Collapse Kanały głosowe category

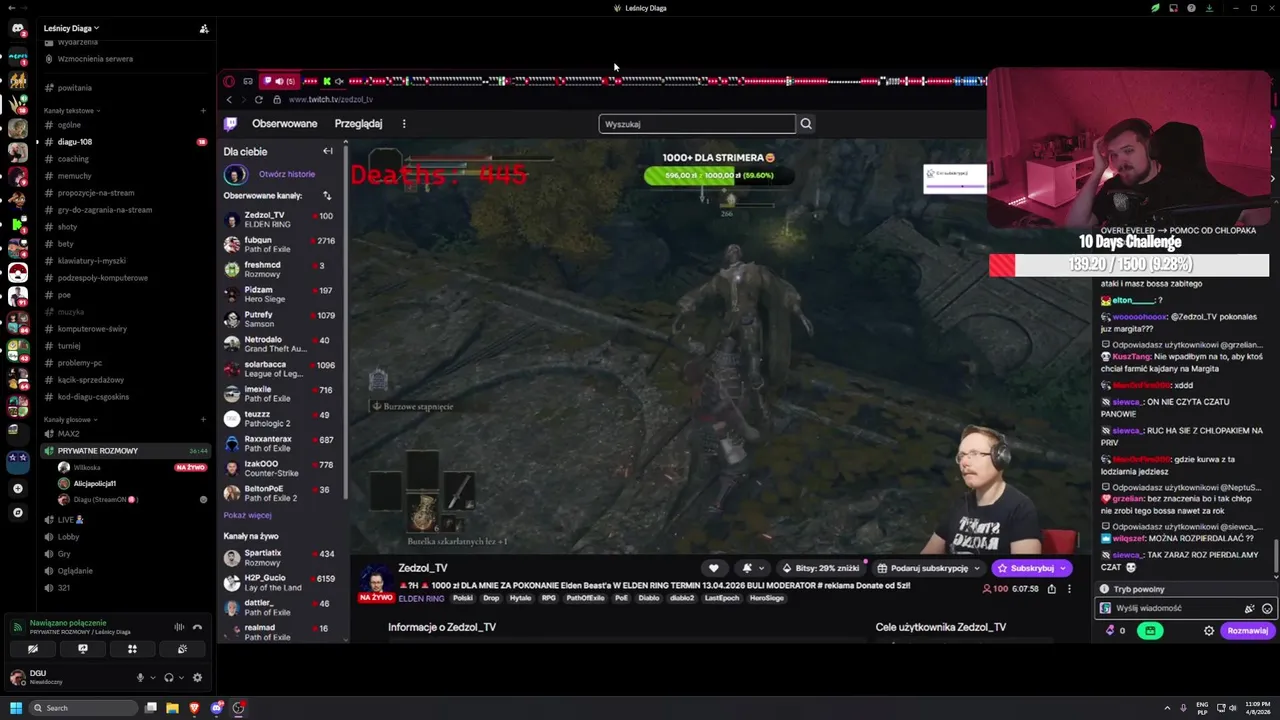(x=70, y=419)
